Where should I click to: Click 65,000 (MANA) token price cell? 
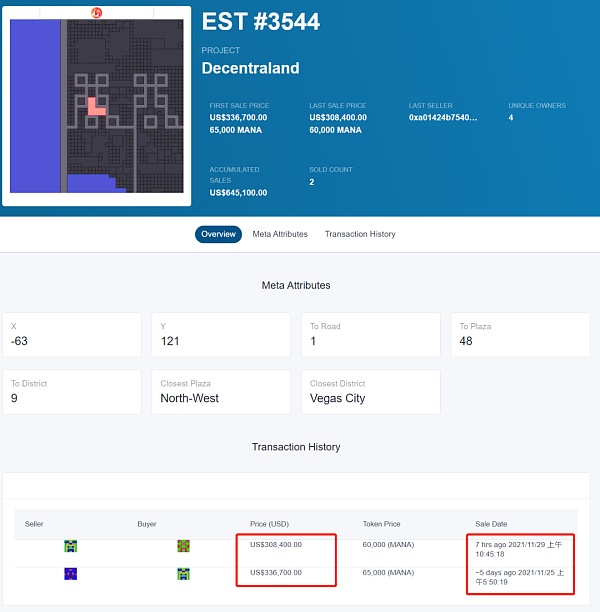pos(388,573)
